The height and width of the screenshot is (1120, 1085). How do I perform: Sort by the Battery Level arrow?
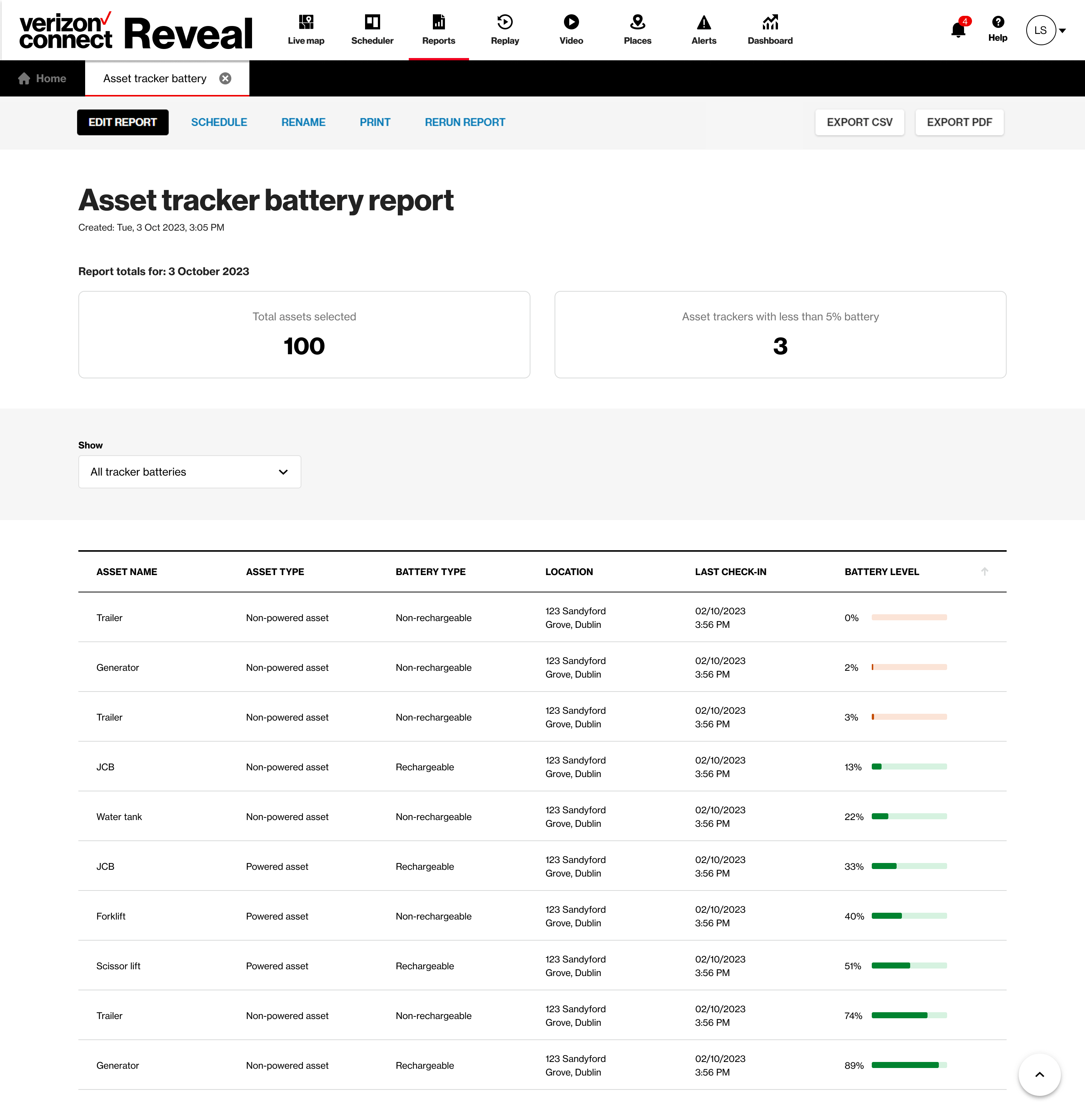[x=984, y=571]
